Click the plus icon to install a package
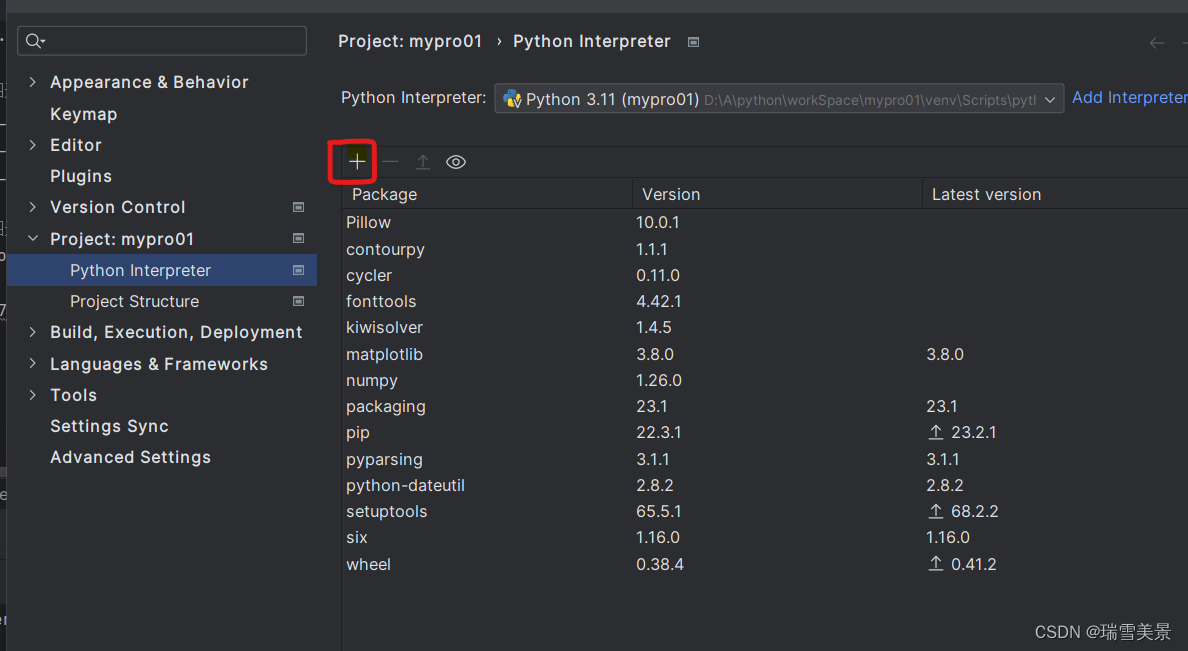 [x=357, y=161]
